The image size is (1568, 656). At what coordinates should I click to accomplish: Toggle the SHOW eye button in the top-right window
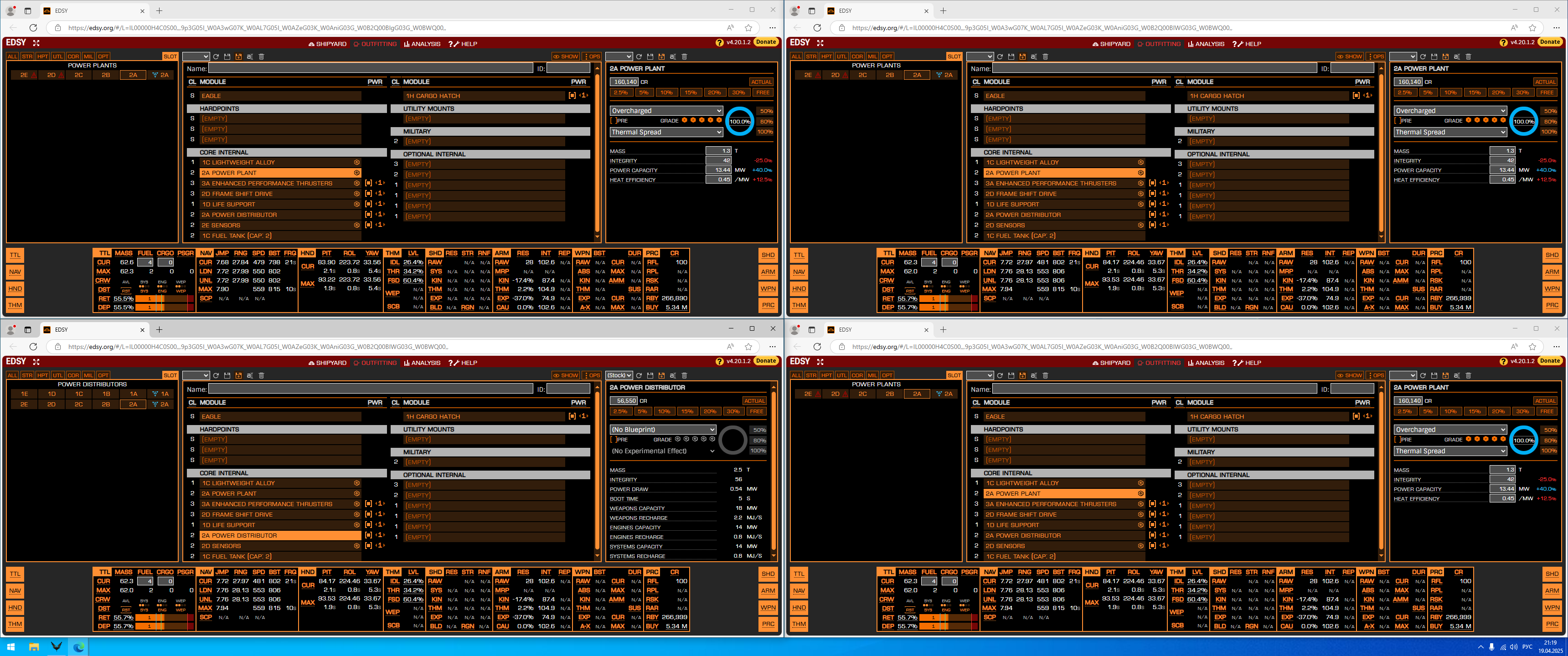tap(1349, 56)
